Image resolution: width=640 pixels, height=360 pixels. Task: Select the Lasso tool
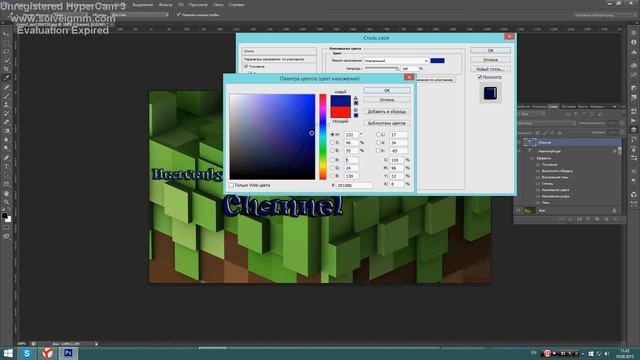point(6,52)
